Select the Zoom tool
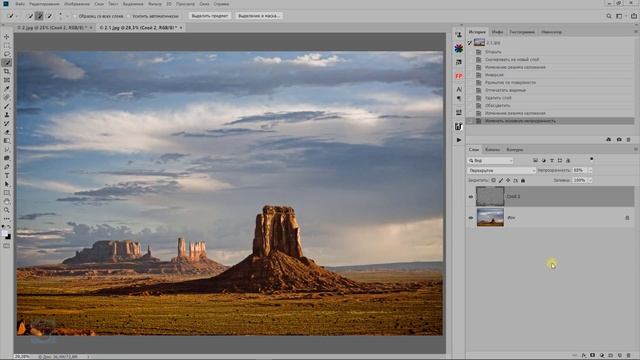Screen dimensions: 640x360 pyautogui.click(x=7, y=210)
